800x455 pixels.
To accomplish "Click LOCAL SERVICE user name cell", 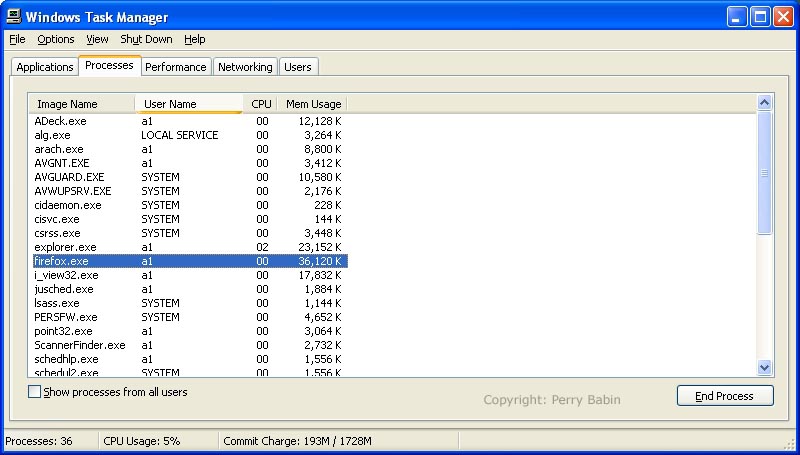I will click(x=180, y=135).
